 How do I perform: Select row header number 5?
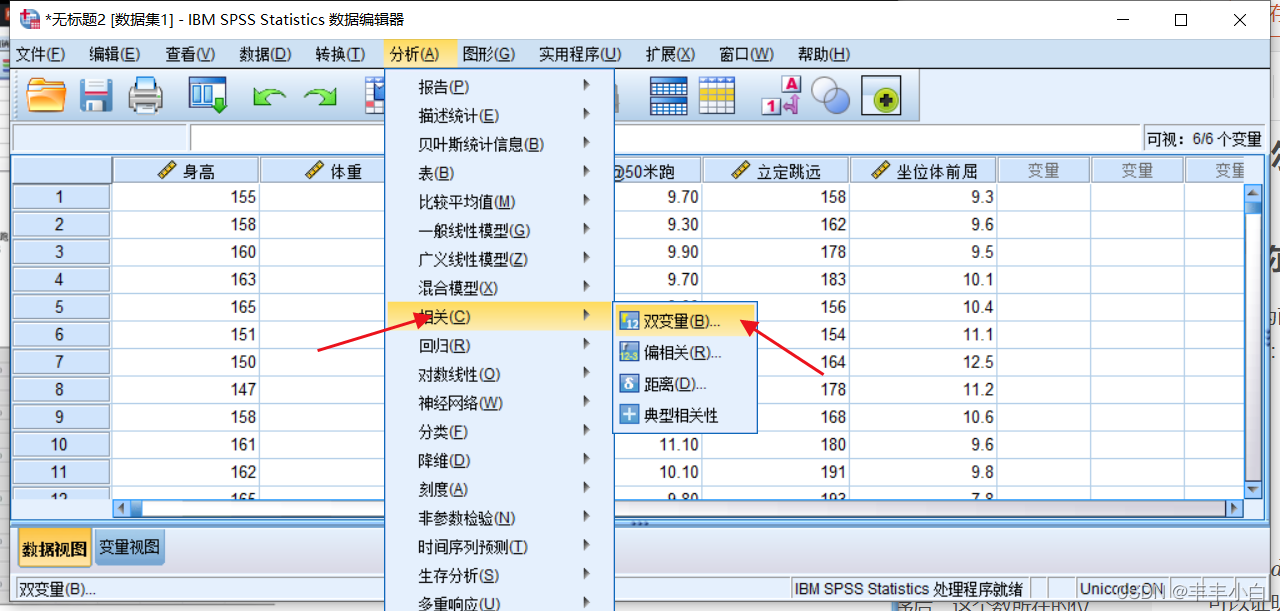[x=60, y=307]
